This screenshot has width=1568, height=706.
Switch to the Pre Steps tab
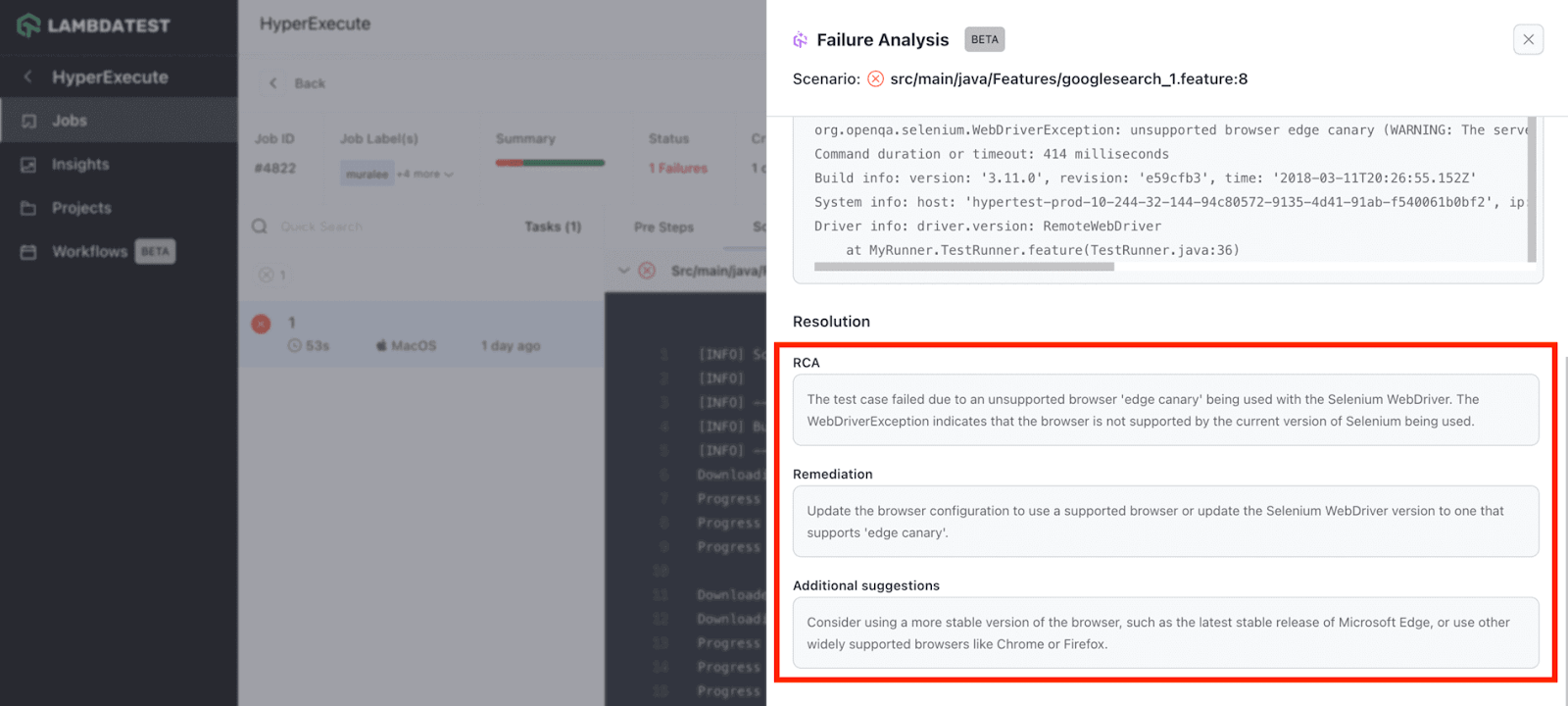[x=663, y=227]
